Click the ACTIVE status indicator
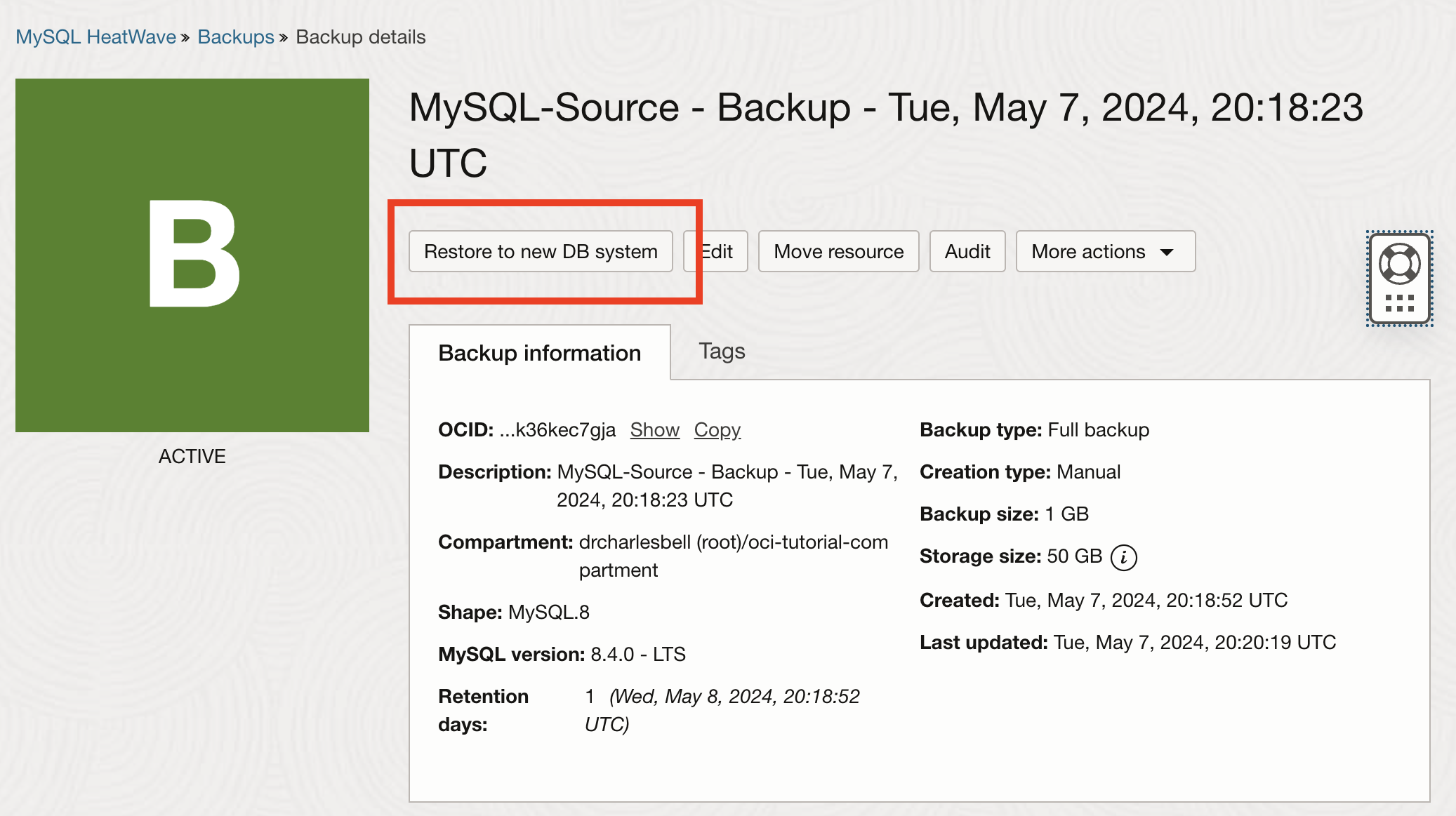 pos(192,456)
